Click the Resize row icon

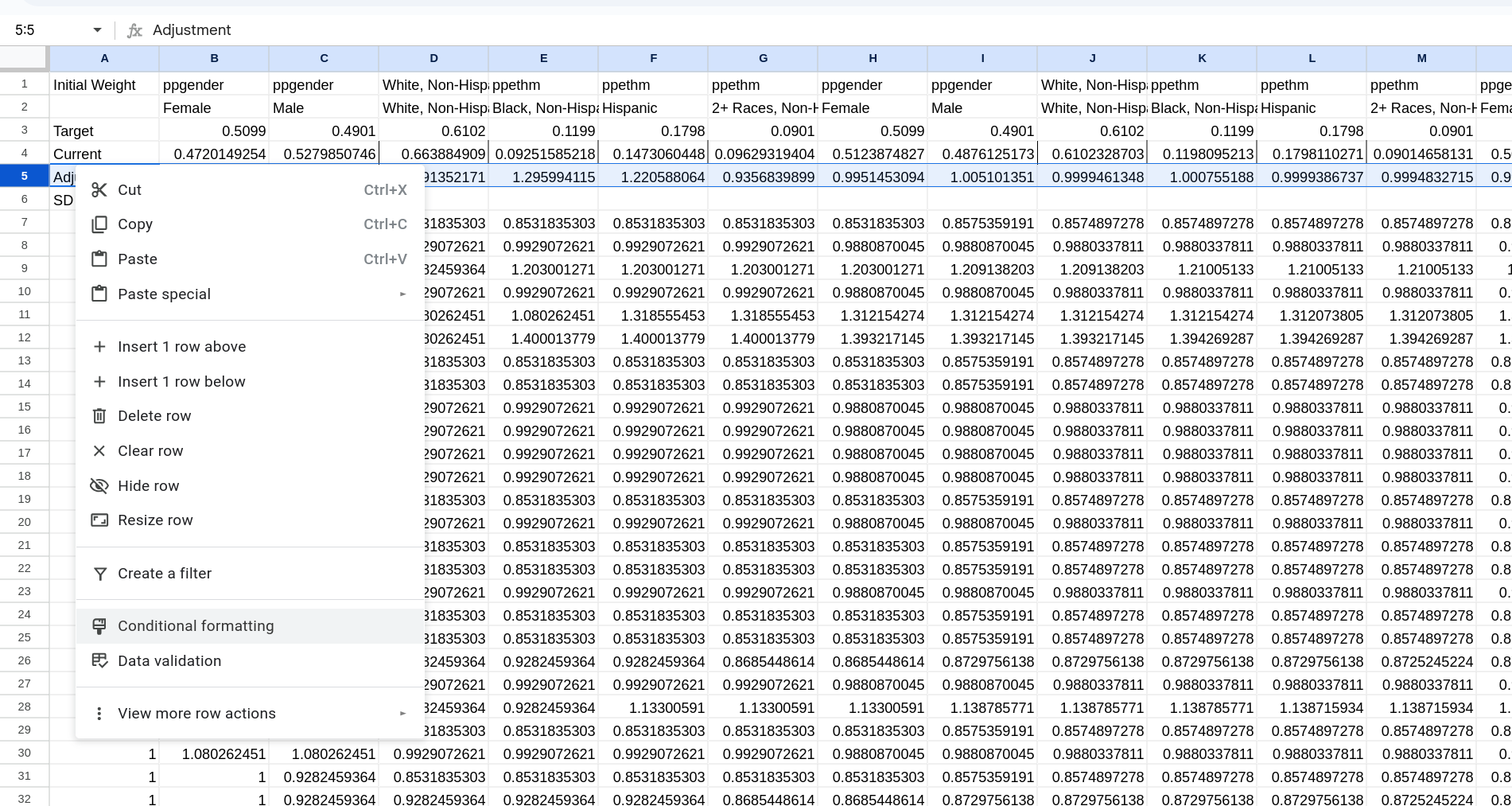click(99, 520)
